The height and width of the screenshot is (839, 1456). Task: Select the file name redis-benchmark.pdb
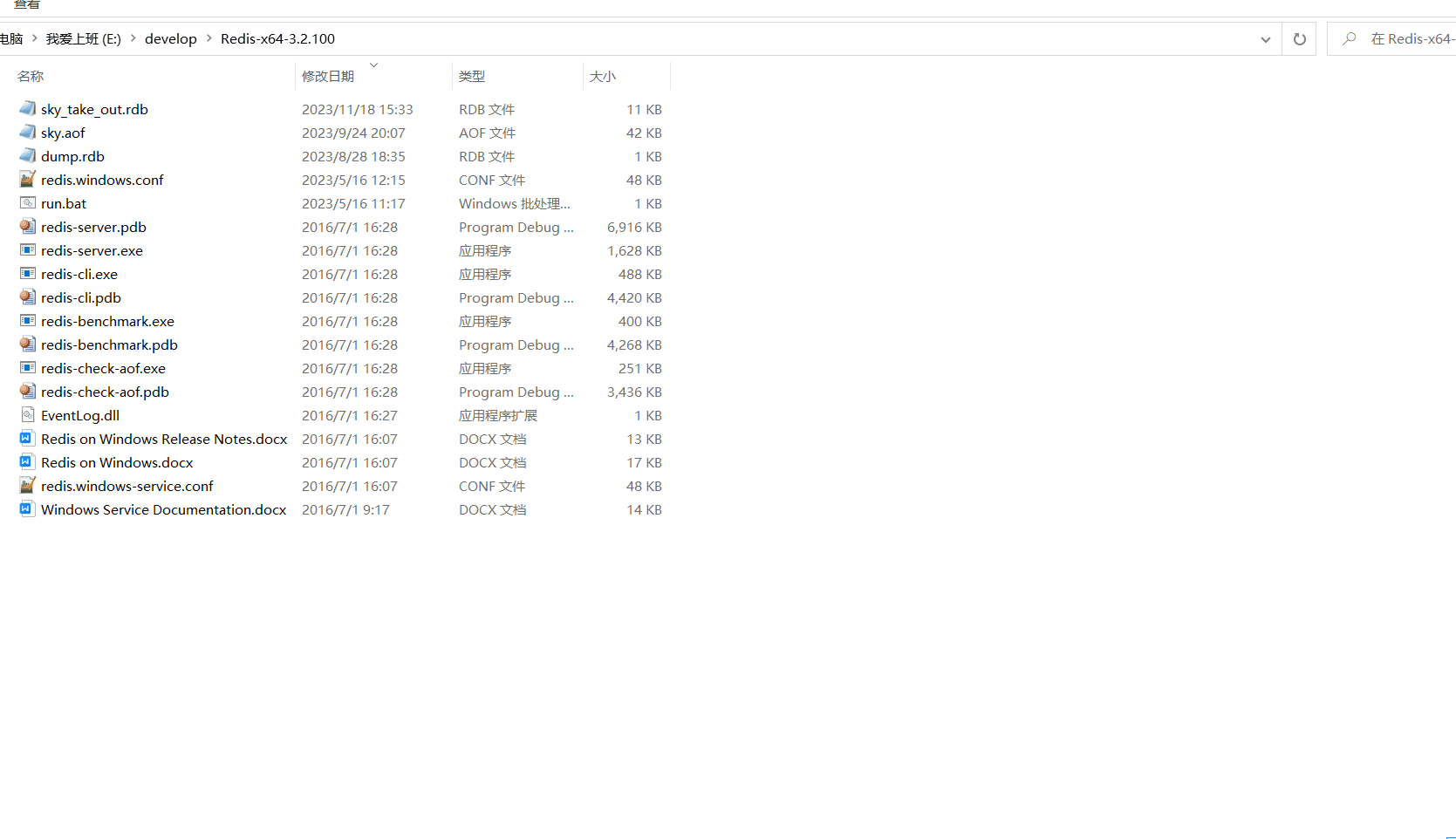(x=109, y=344)
